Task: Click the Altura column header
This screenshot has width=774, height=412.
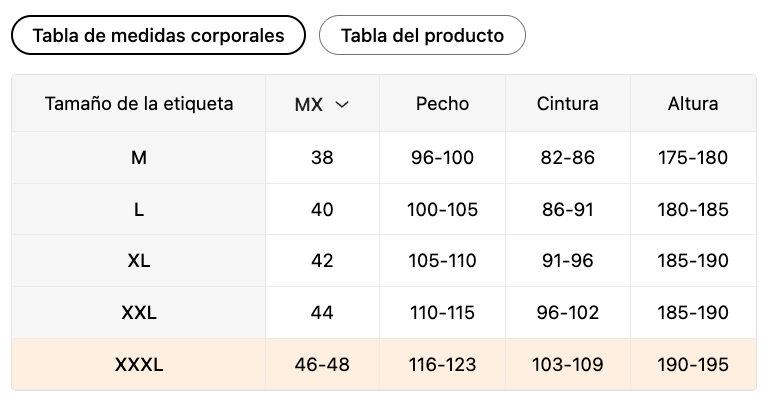Action: [693, 104]
